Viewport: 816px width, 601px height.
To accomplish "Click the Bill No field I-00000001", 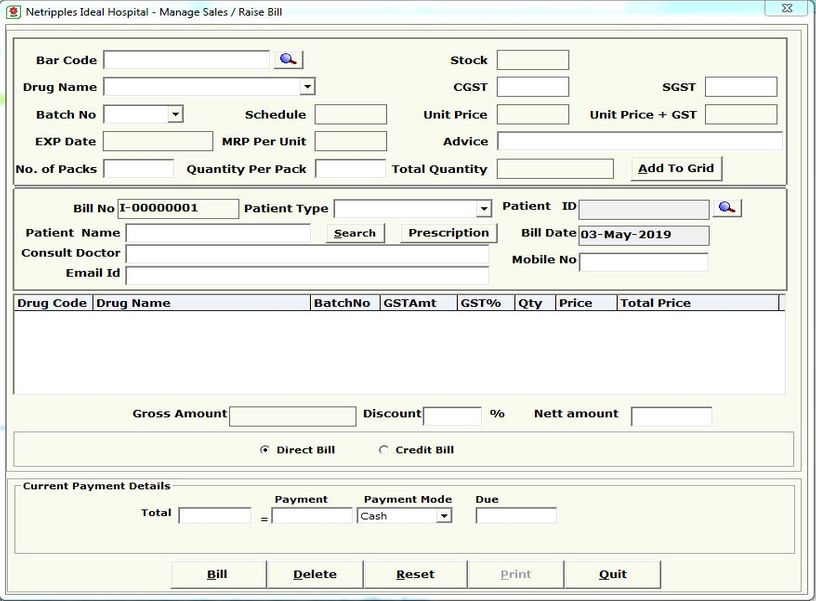I will (178, 209).
